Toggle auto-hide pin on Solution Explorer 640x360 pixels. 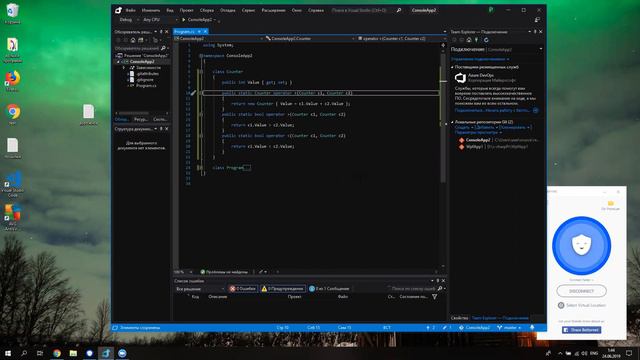tap(161, 31)
